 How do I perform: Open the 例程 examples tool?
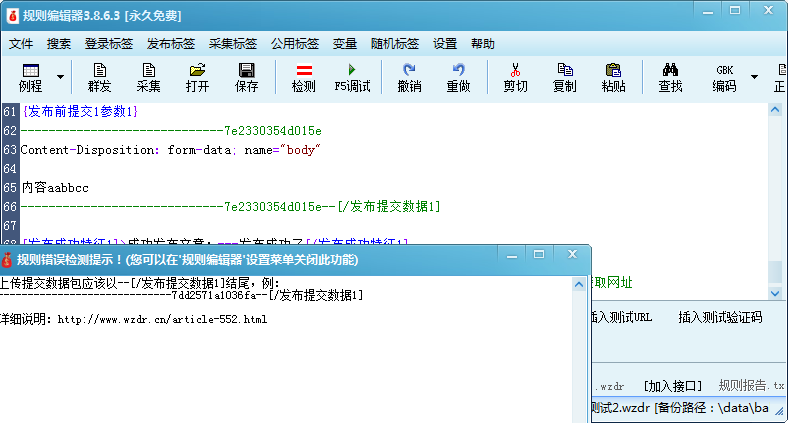point(31,77)
